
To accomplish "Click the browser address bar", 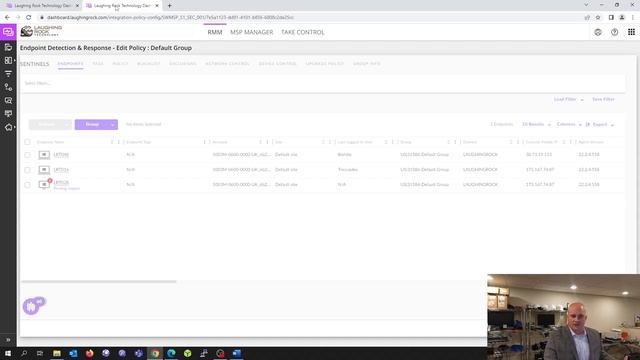I will coord(310,18).
